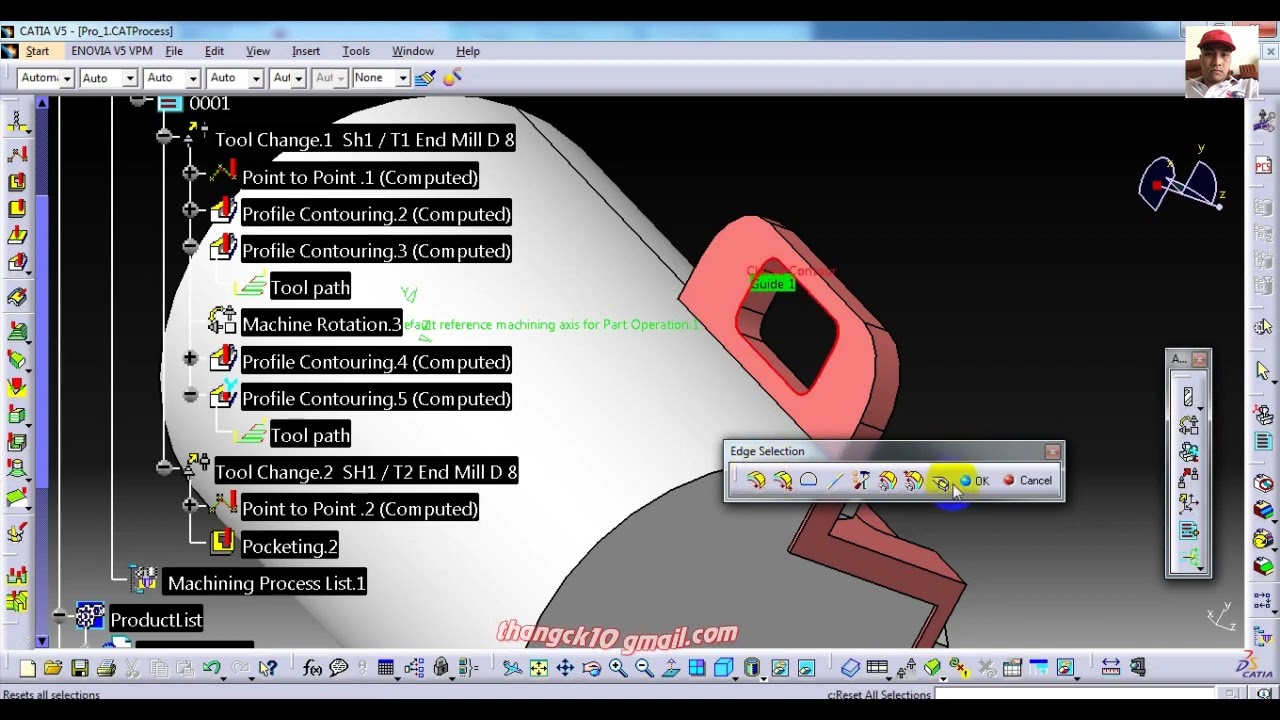
Task: Click the blue diagonal line icon in Edge Selection
Action: [835, 481]
